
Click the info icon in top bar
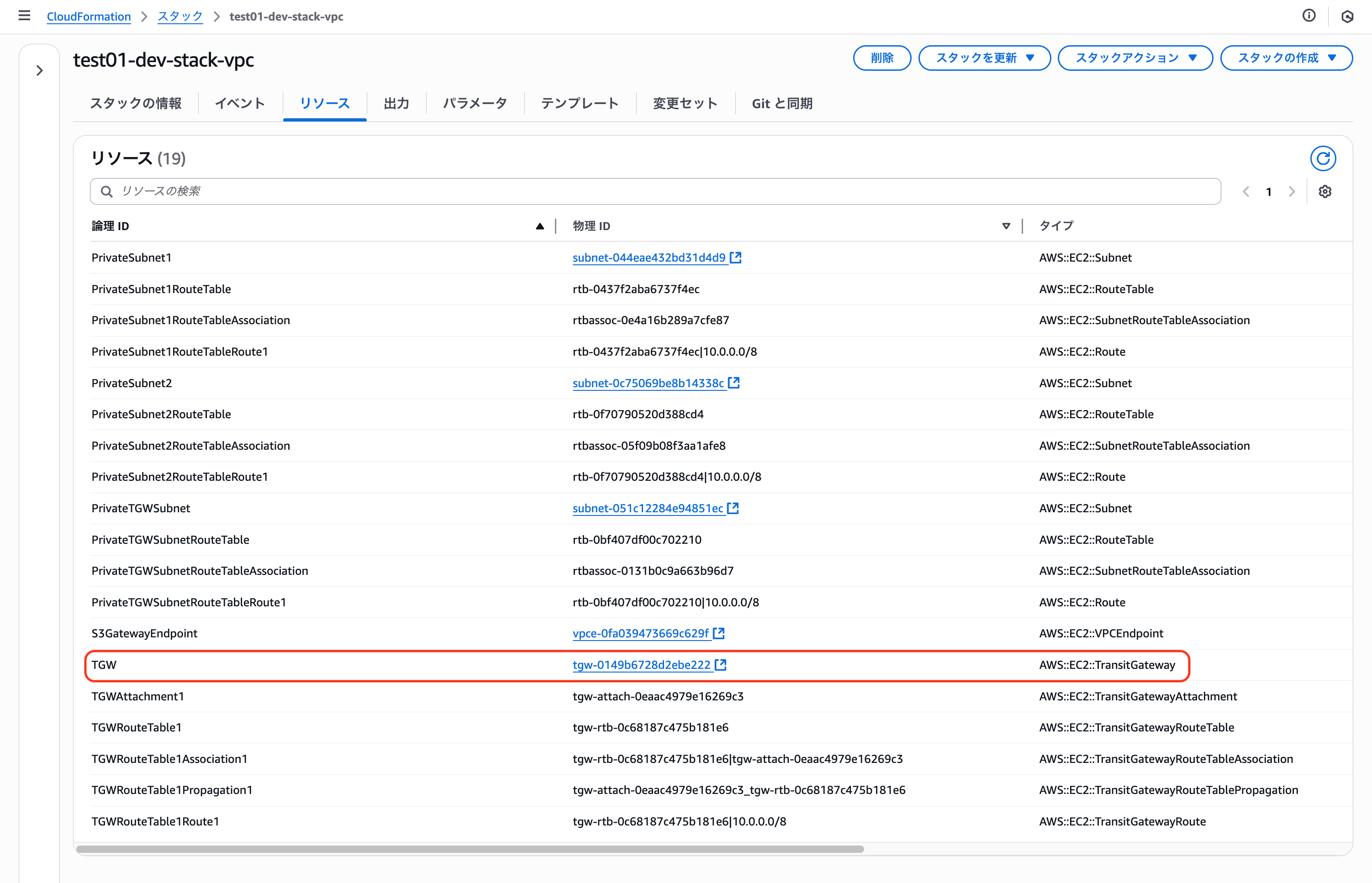[1309, 16]
